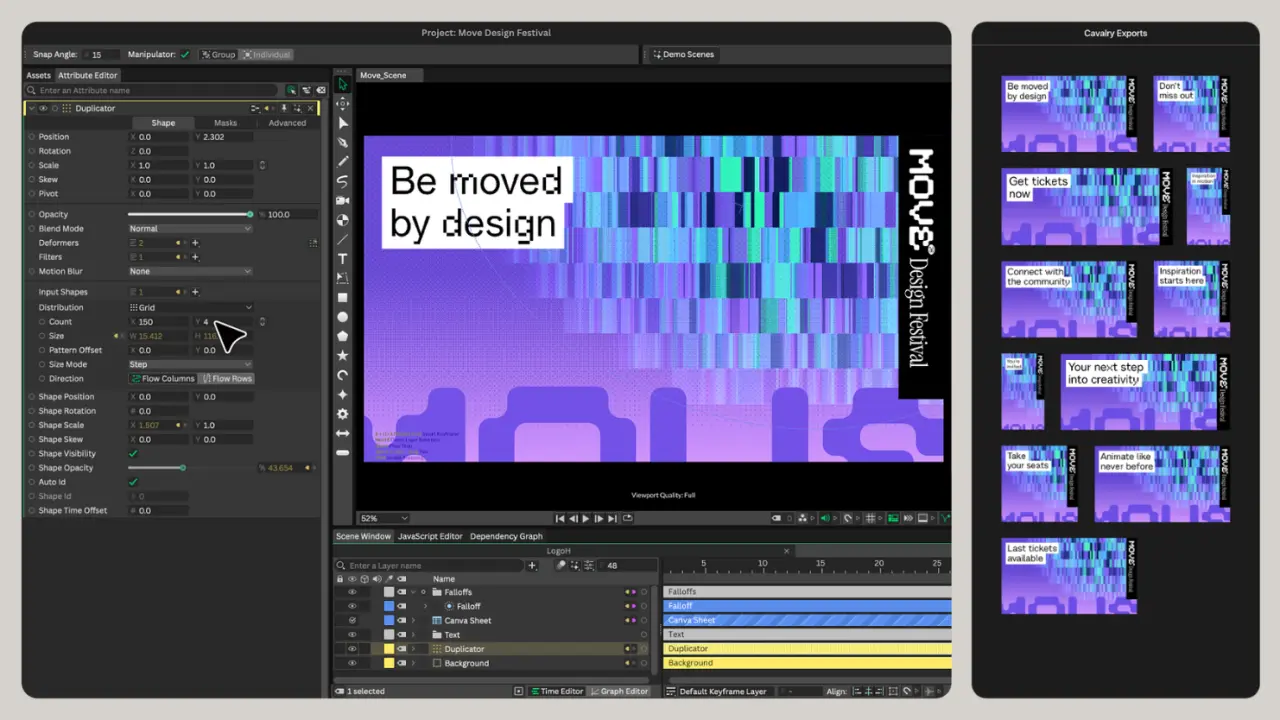Select the Star shape tool
Screen dimensions: 1280x720
(343, 356)
